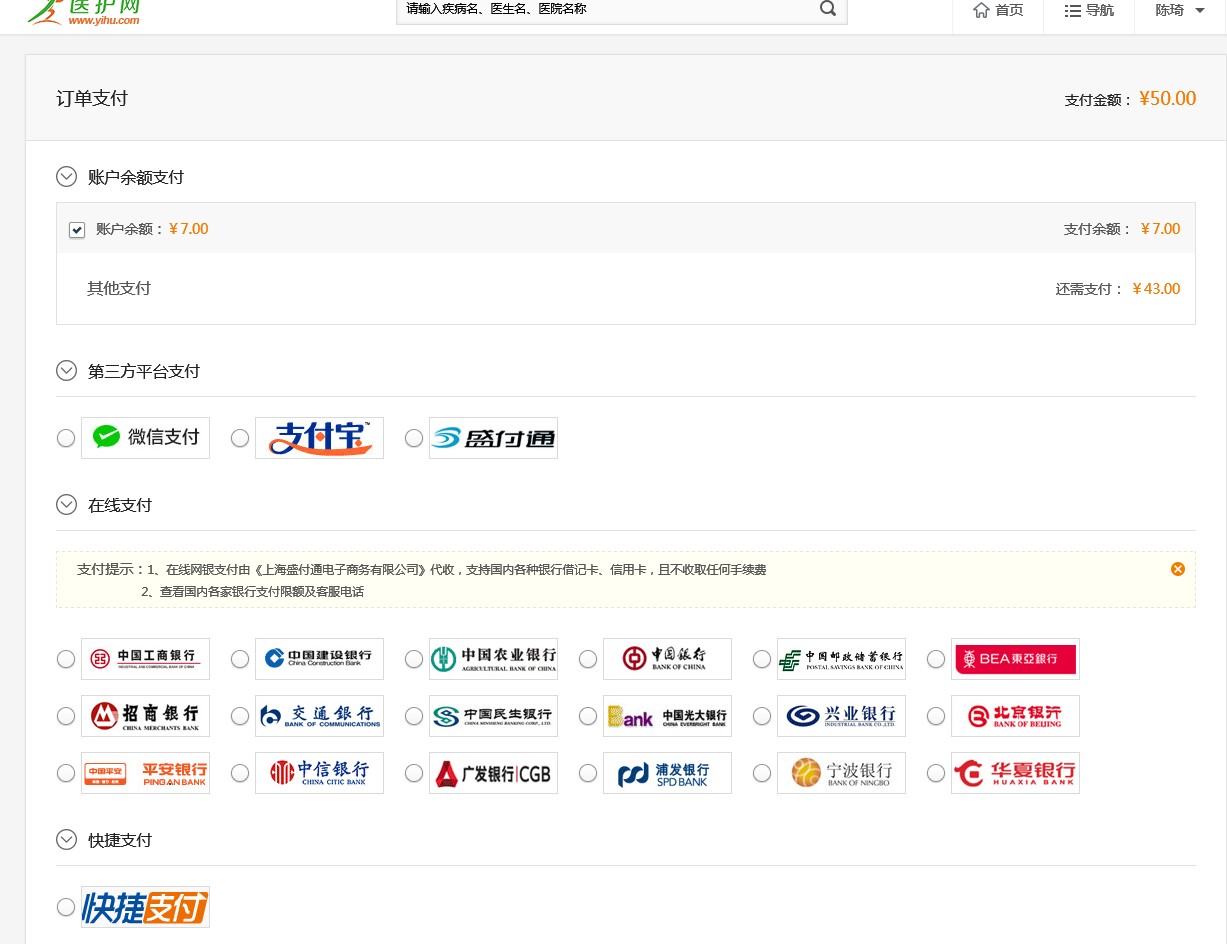Click the 交通银行 logo
1227x944 pixels.
pos(319,716)
